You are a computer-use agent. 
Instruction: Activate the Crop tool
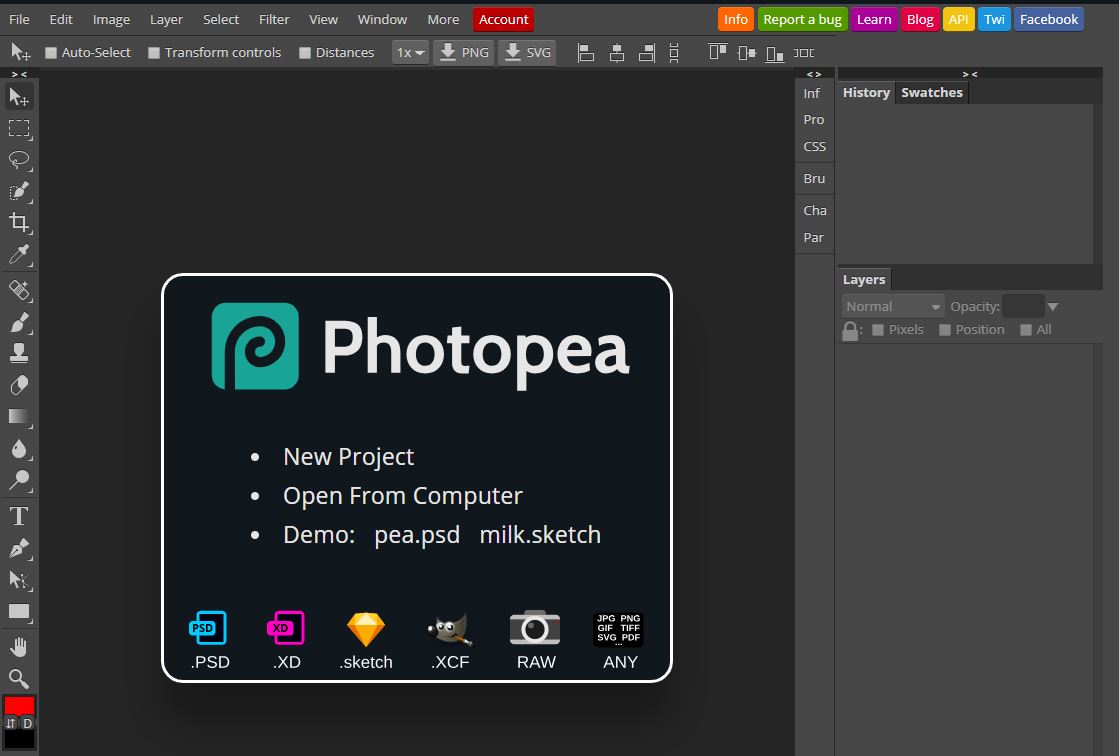(x=19, y=223)
